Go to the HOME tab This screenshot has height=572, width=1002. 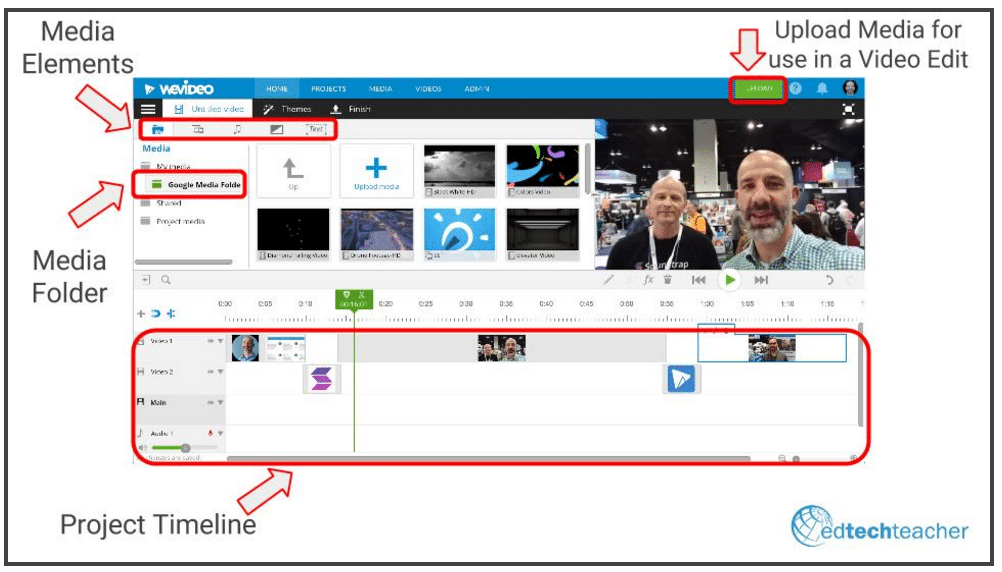(277, 89)
